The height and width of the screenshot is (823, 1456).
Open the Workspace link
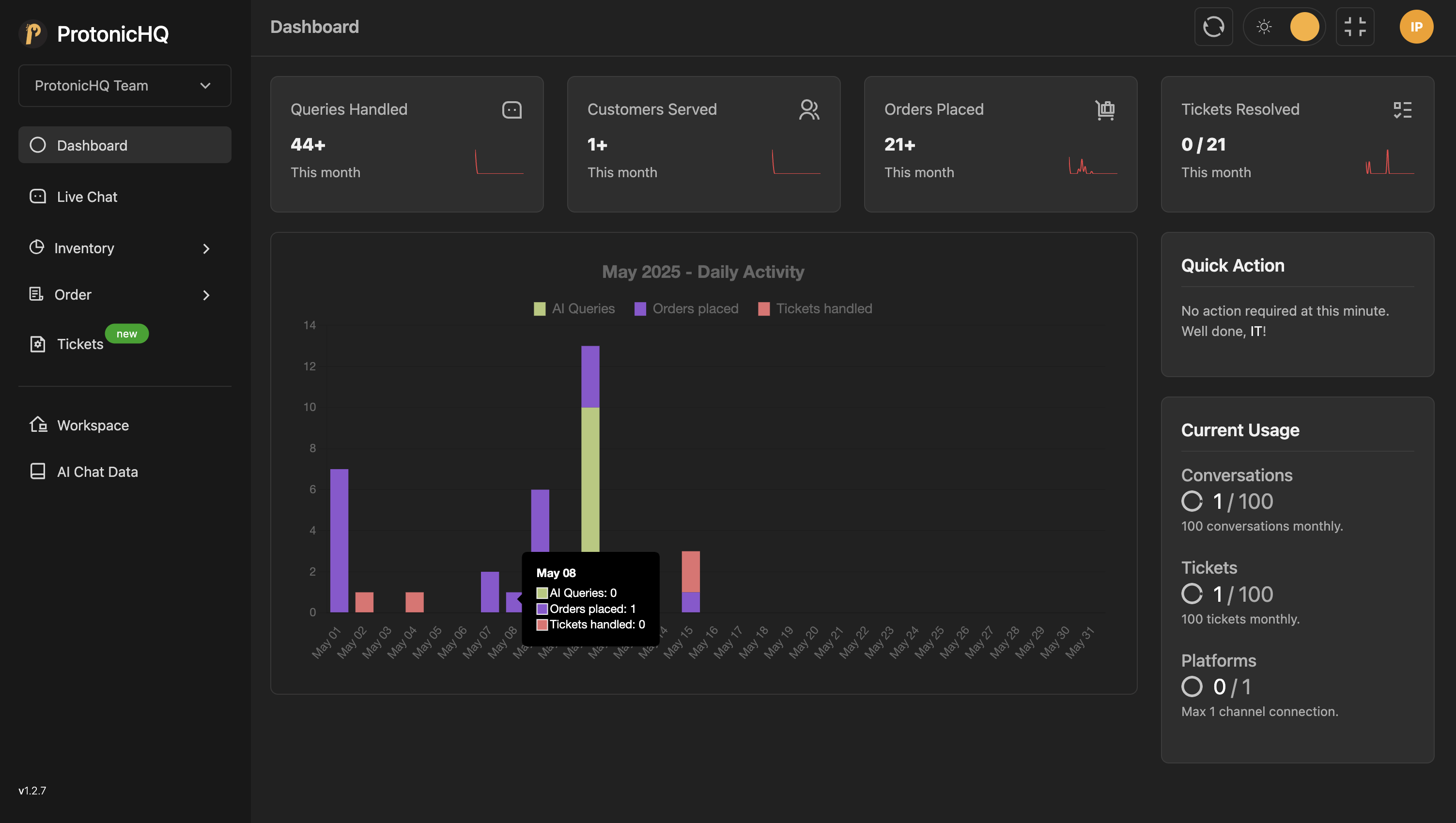pos(93,425)
